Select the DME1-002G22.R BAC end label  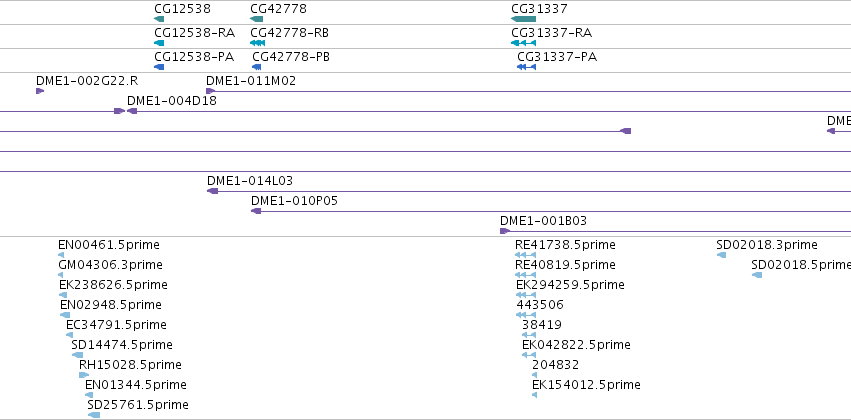tap(87, 81)
